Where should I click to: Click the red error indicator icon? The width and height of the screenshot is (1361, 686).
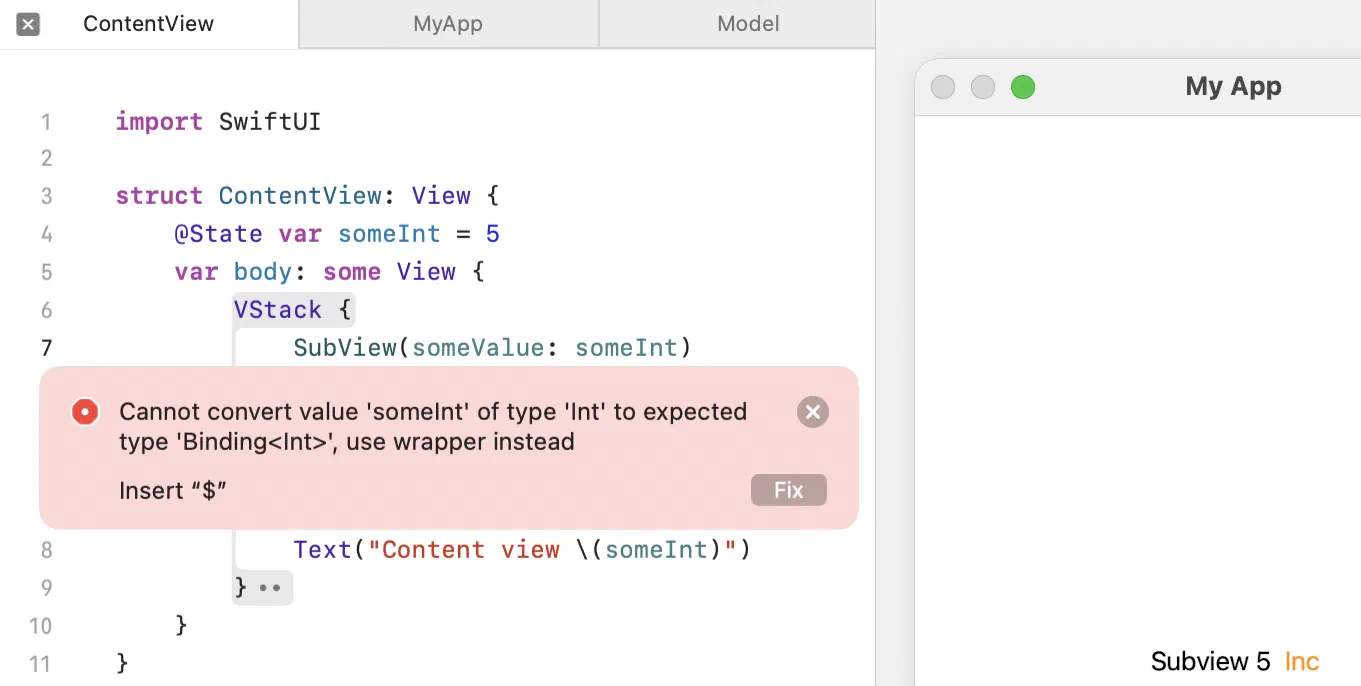point(85,412)
